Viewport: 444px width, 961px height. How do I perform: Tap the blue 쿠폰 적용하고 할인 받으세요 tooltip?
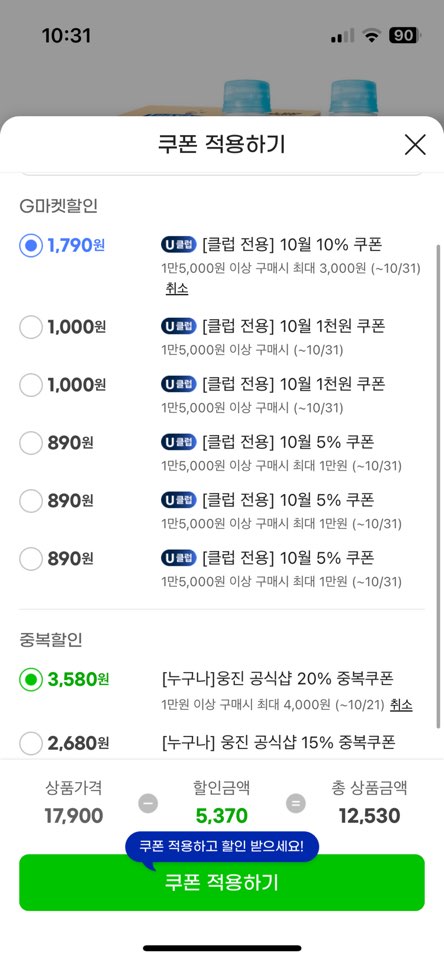[221, 847]
